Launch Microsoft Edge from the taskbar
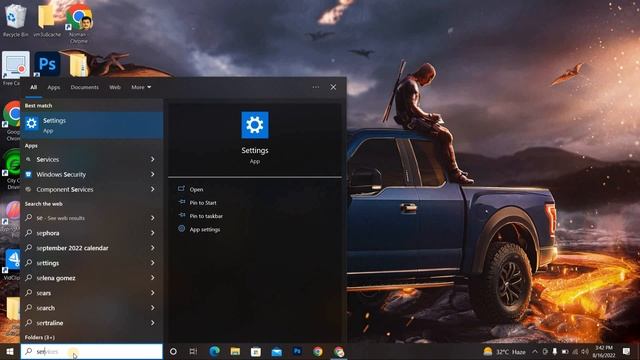 click(x=215, y=351)
